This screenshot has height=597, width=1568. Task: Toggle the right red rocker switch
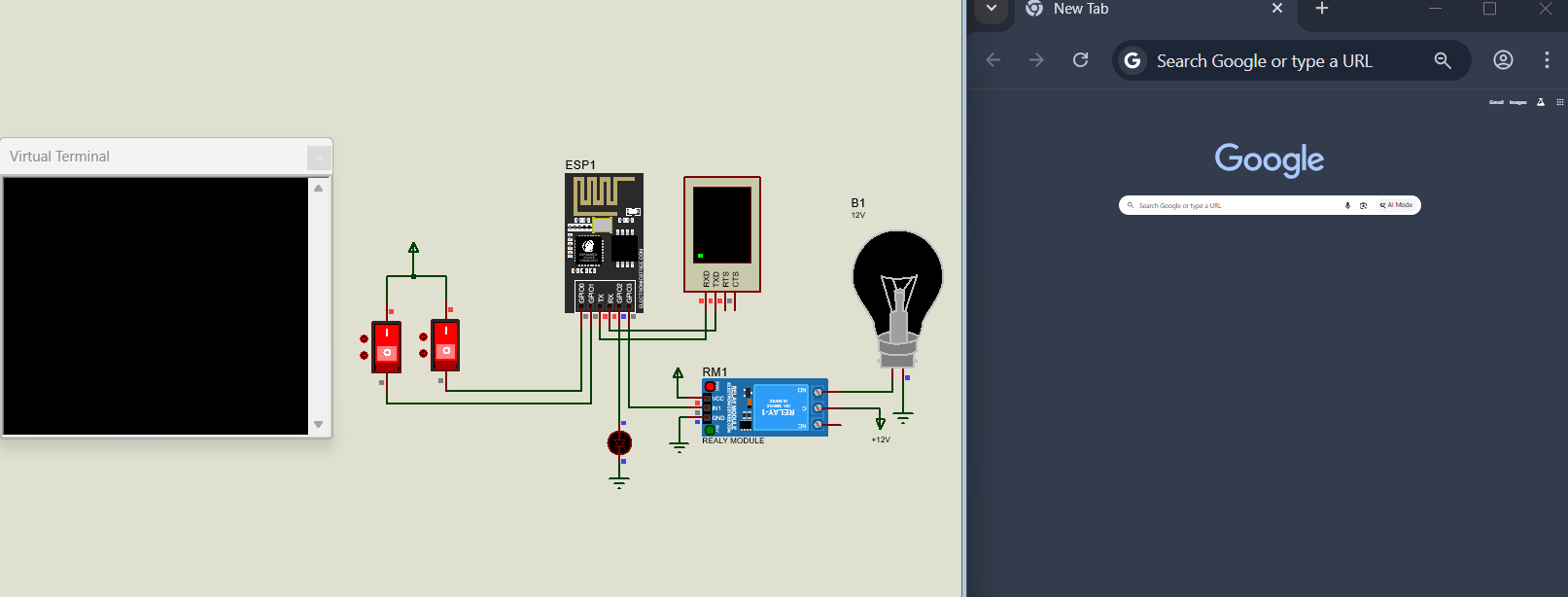445,344
